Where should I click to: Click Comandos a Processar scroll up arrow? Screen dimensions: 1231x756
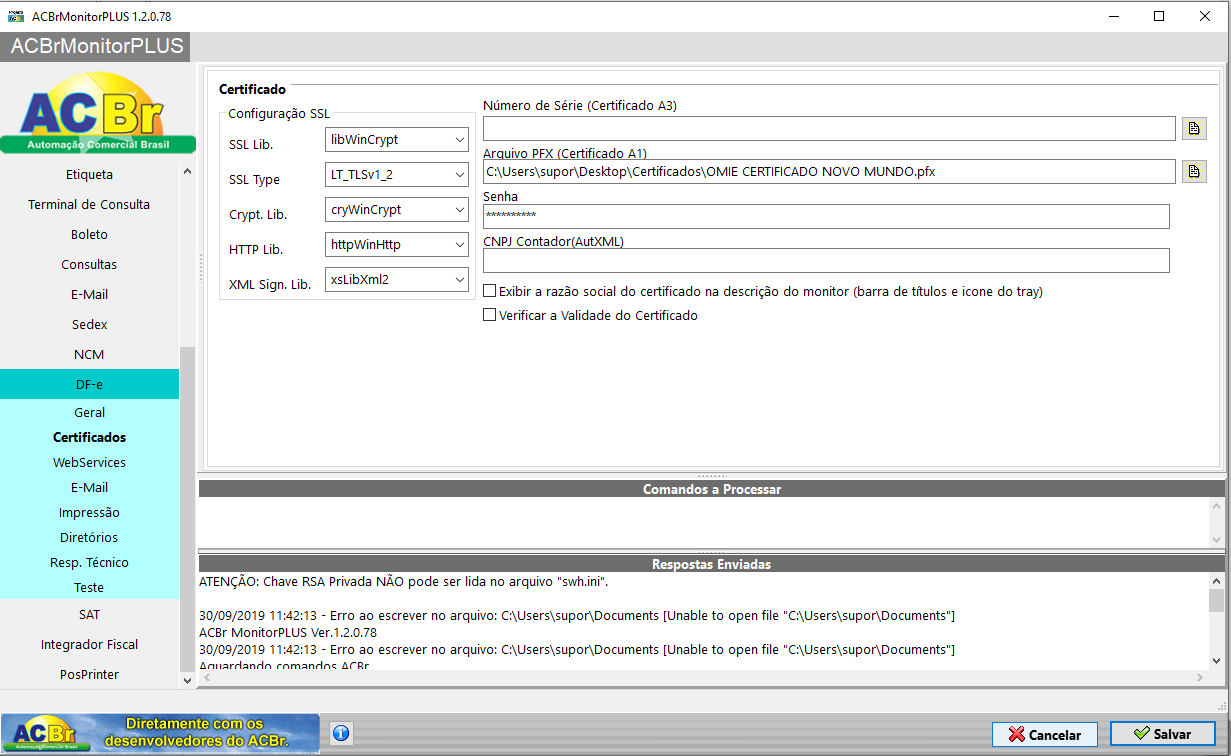point(1216,507)
